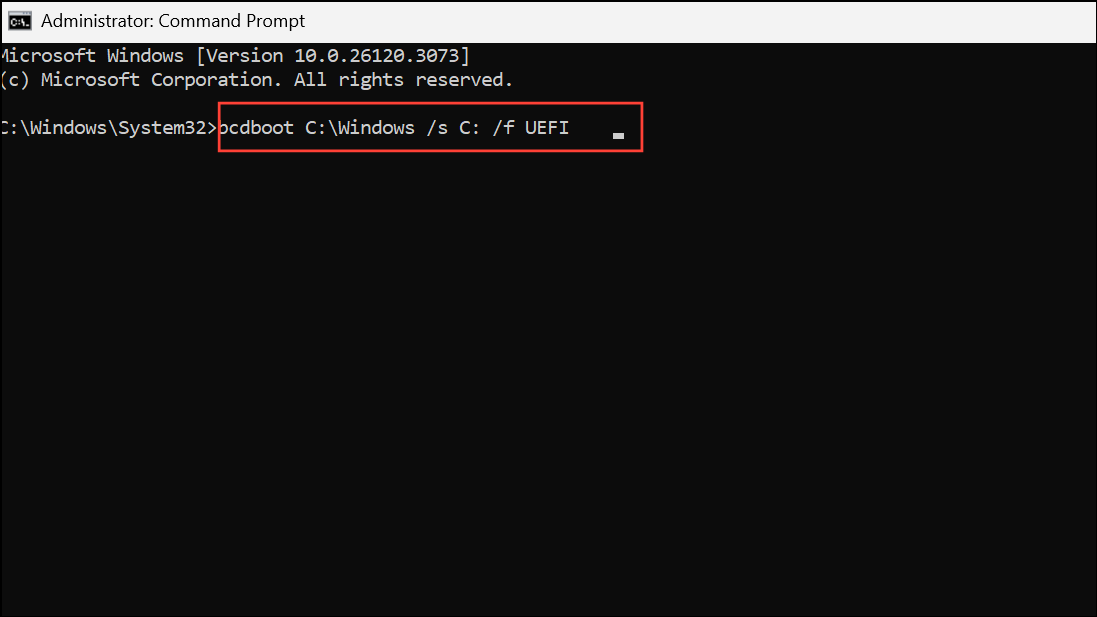Click inside the red highlighted command box
This screenshot has width=1097, height=617.
(430, 127)
